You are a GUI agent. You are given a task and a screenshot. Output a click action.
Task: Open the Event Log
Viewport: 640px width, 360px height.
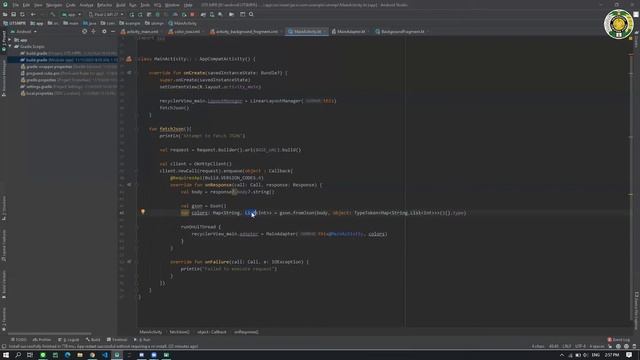coord(618,340)
